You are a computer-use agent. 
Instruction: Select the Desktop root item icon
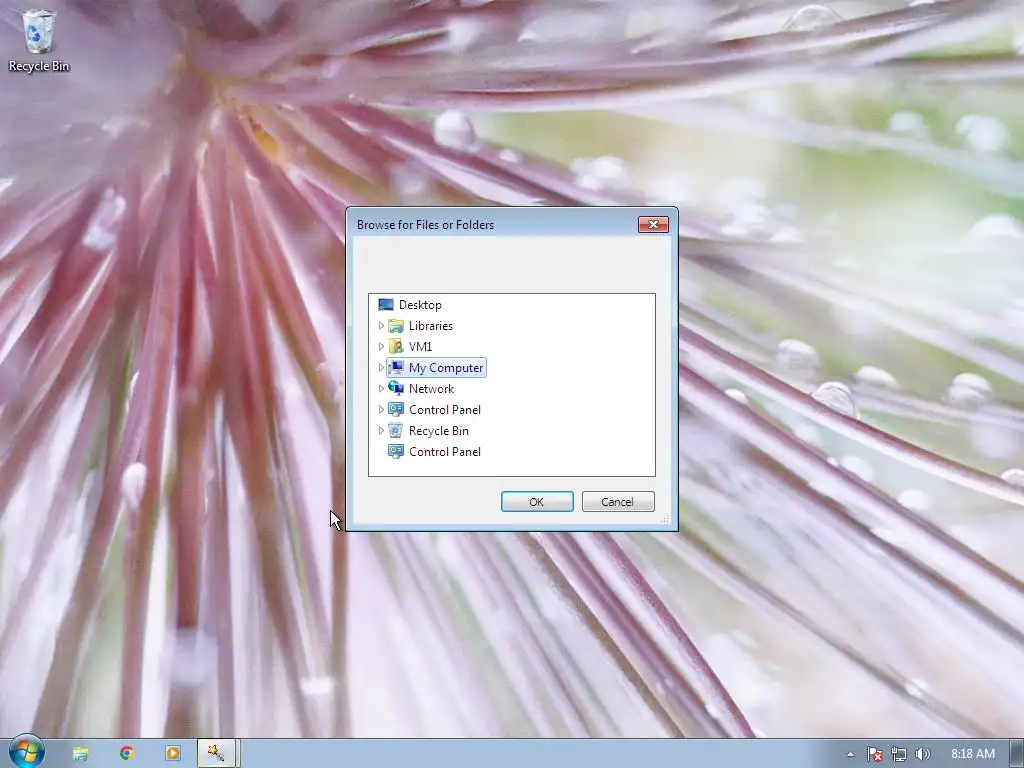pyautogui.click(x=386, y=305)
